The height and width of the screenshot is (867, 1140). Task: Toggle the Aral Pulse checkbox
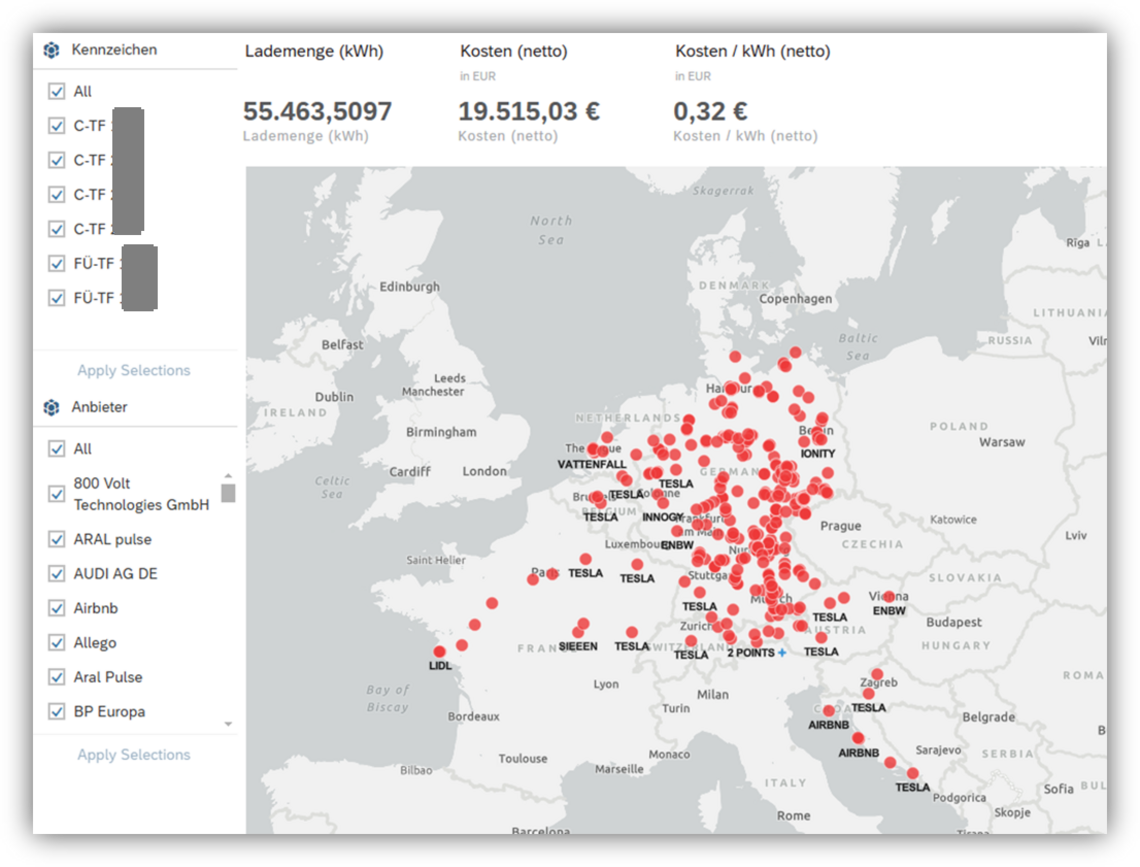point(56,677)
